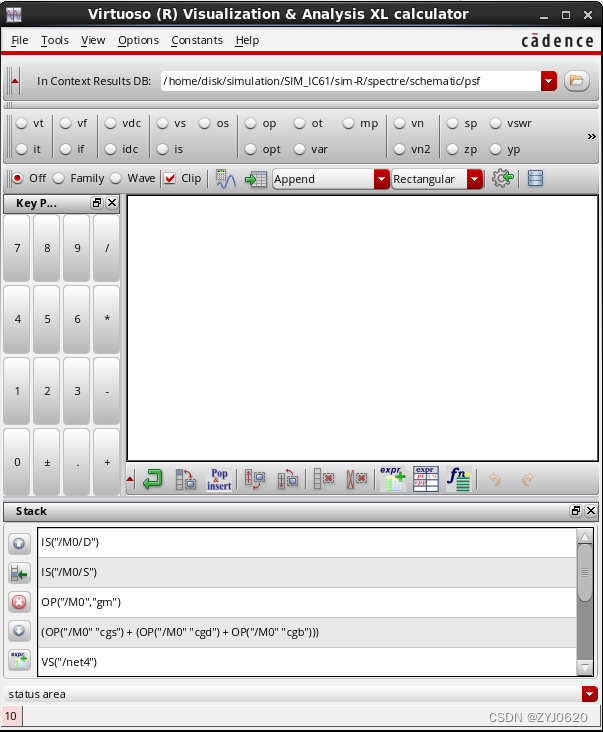603x732 pixels.
Task: Select the vt radio button
Action: tap(21, 123)
